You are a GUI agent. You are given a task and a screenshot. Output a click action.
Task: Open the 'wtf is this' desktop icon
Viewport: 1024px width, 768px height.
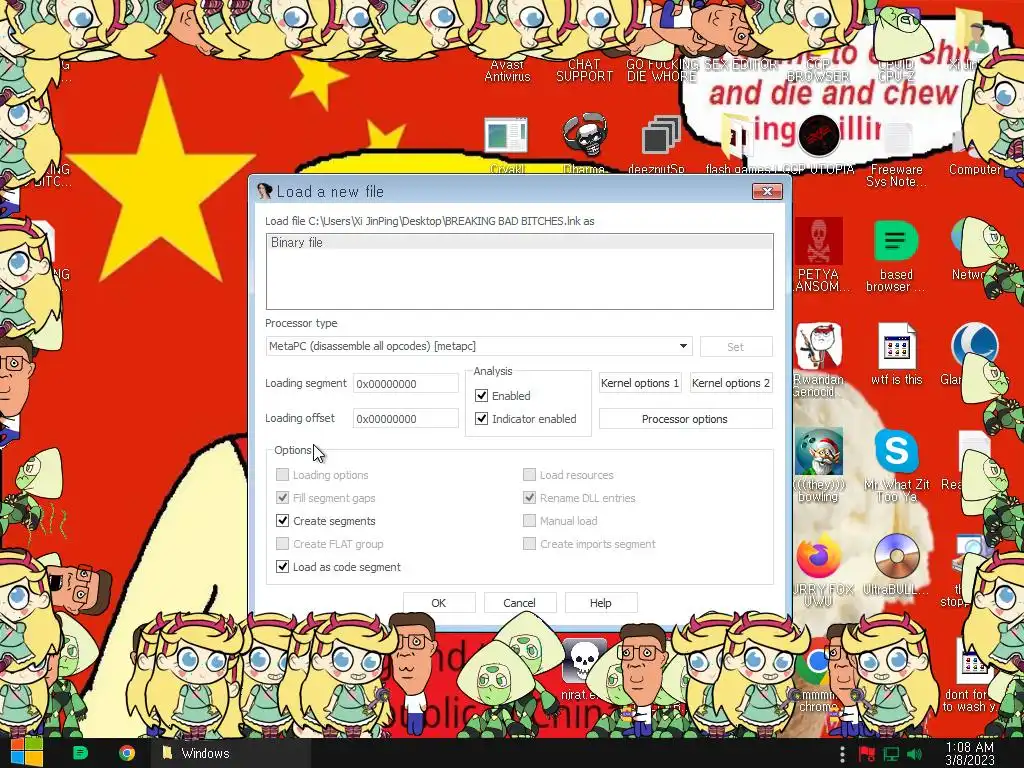pos(897,346)
